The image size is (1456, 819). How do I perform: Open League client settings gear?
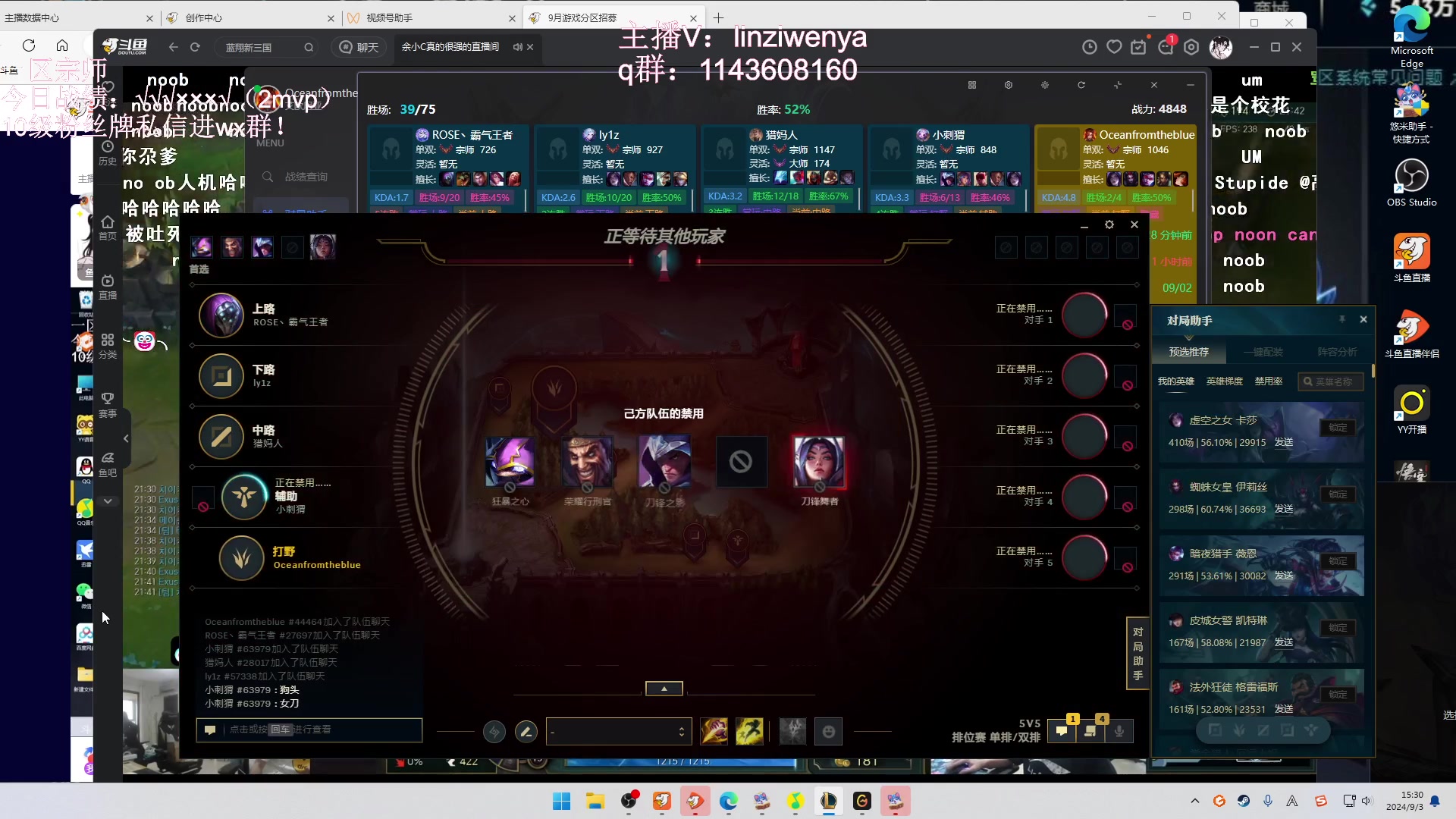[x=1109, y=224]
